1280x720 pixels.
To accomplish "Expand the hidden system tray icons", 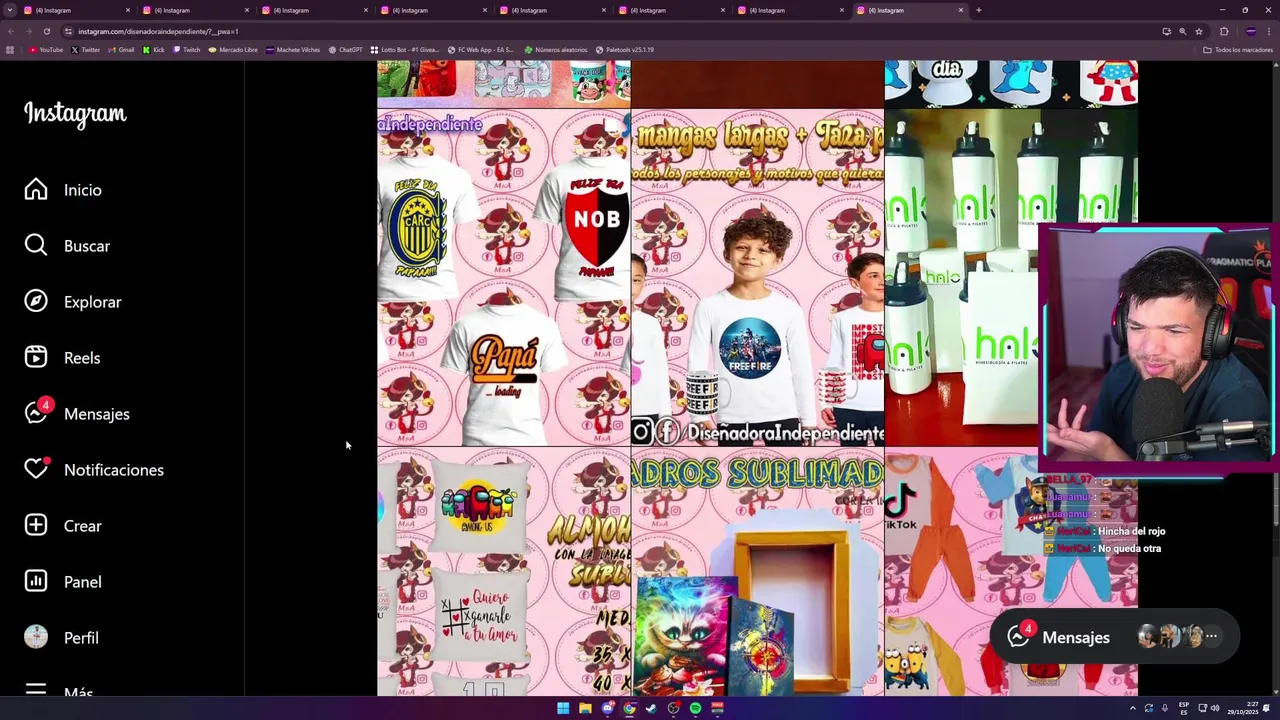I will [x=1133, y=708].
